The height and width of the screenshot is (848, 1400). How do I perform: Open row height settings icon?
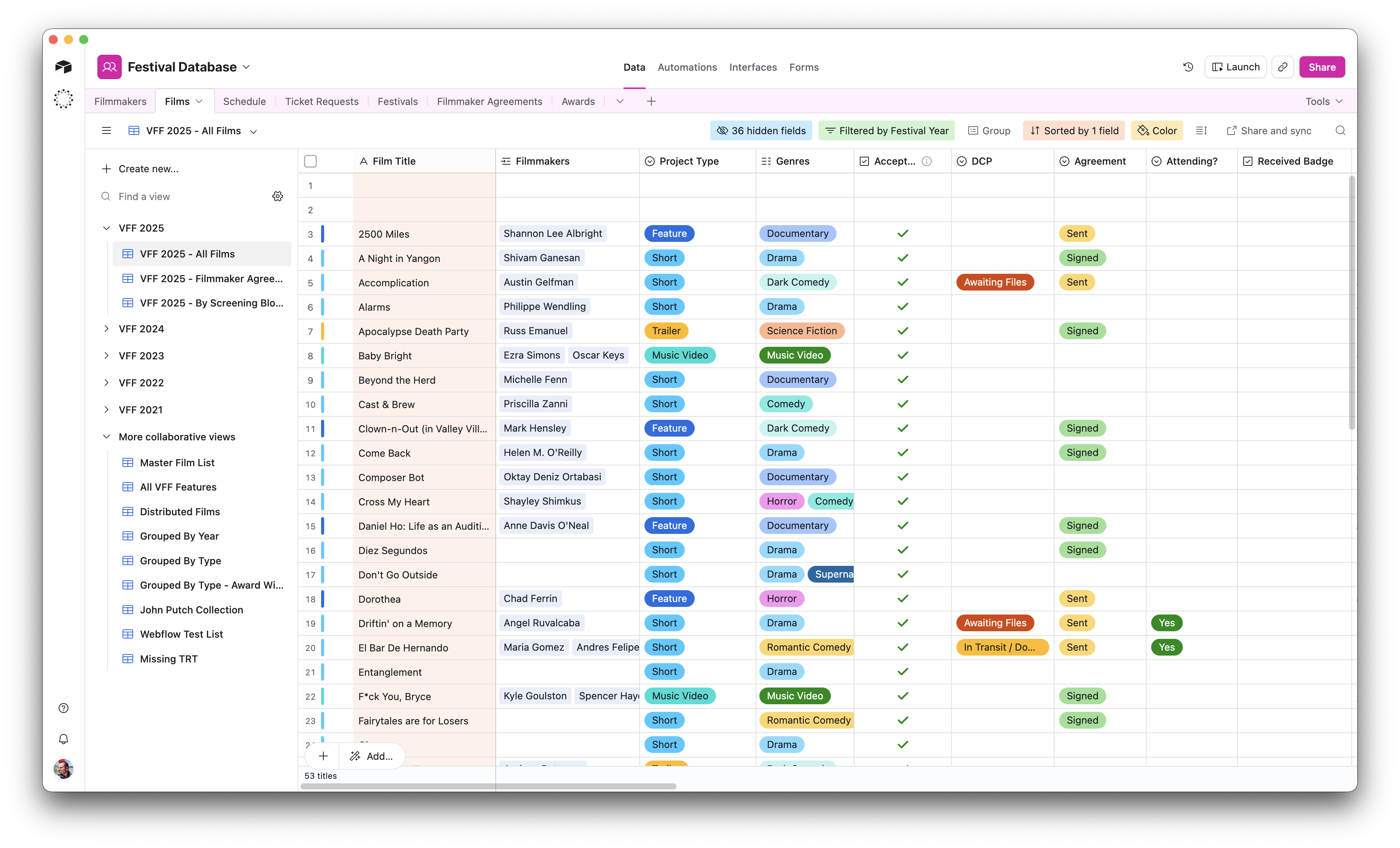[x=1201, y=131]
